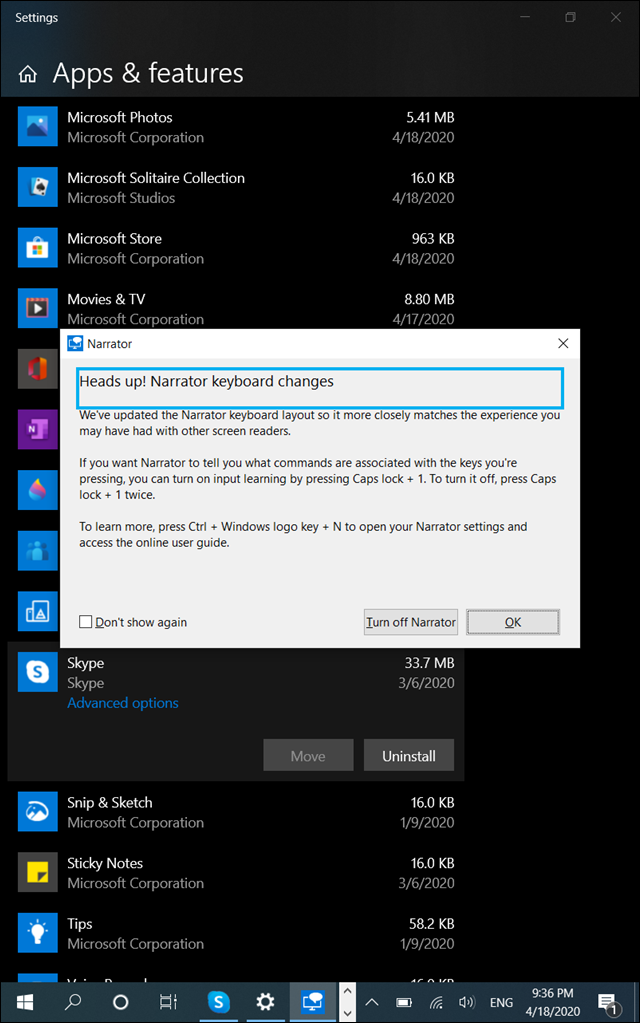This screenshot has width=640, height=1023.
Task: Click the 5.41 MB size value
Action: click(430, 117)
